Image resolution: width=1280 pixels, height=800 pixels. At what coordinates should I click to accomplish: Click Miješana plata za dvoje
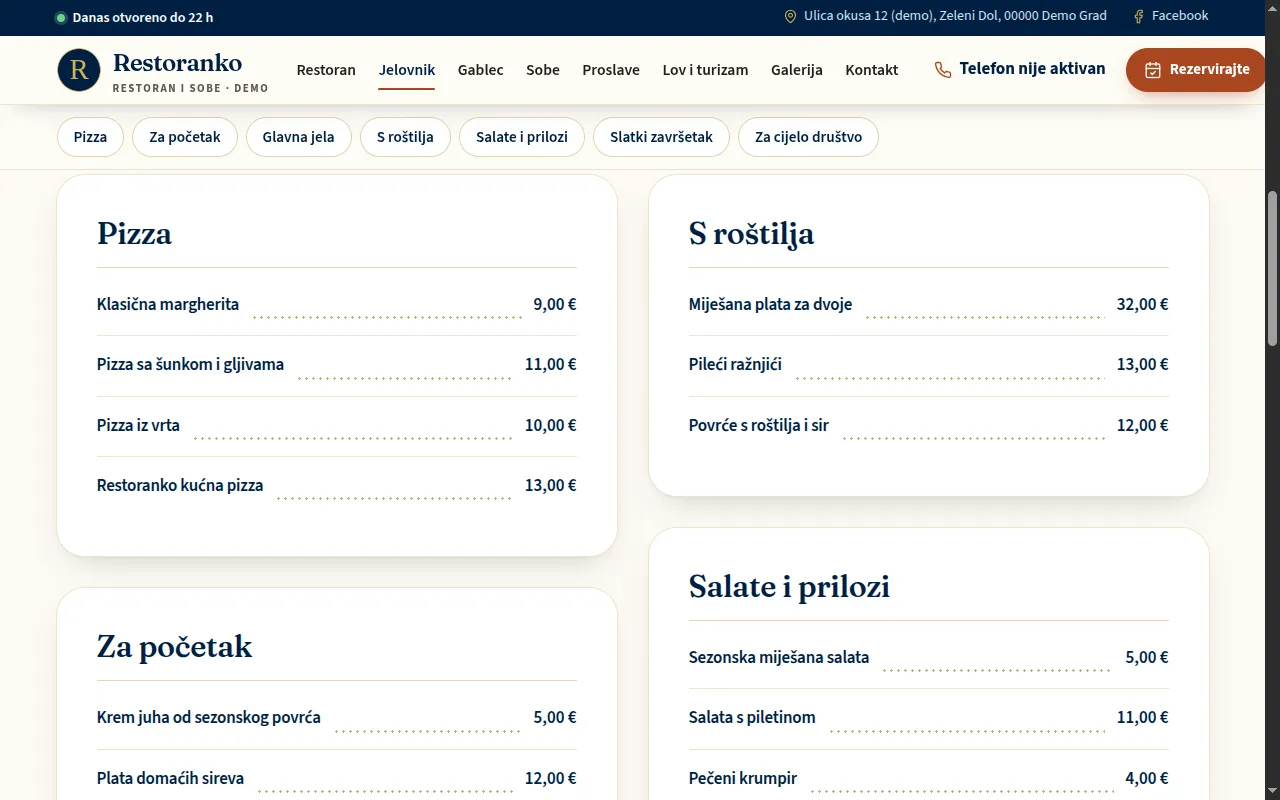770,304
